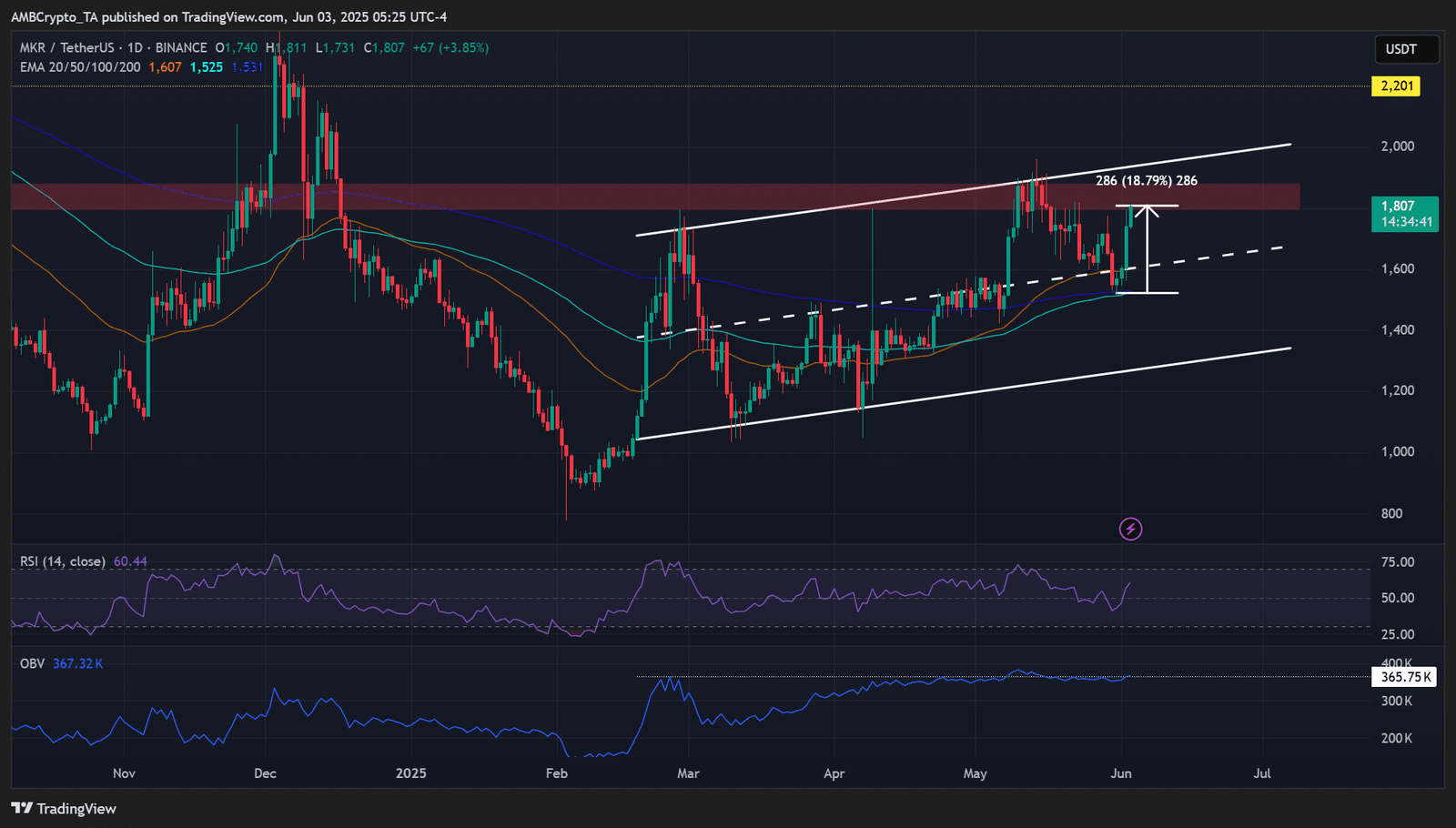1456x828 pixels.
Task: Click the TradingView logo in the footer
Action: point(64,808)
